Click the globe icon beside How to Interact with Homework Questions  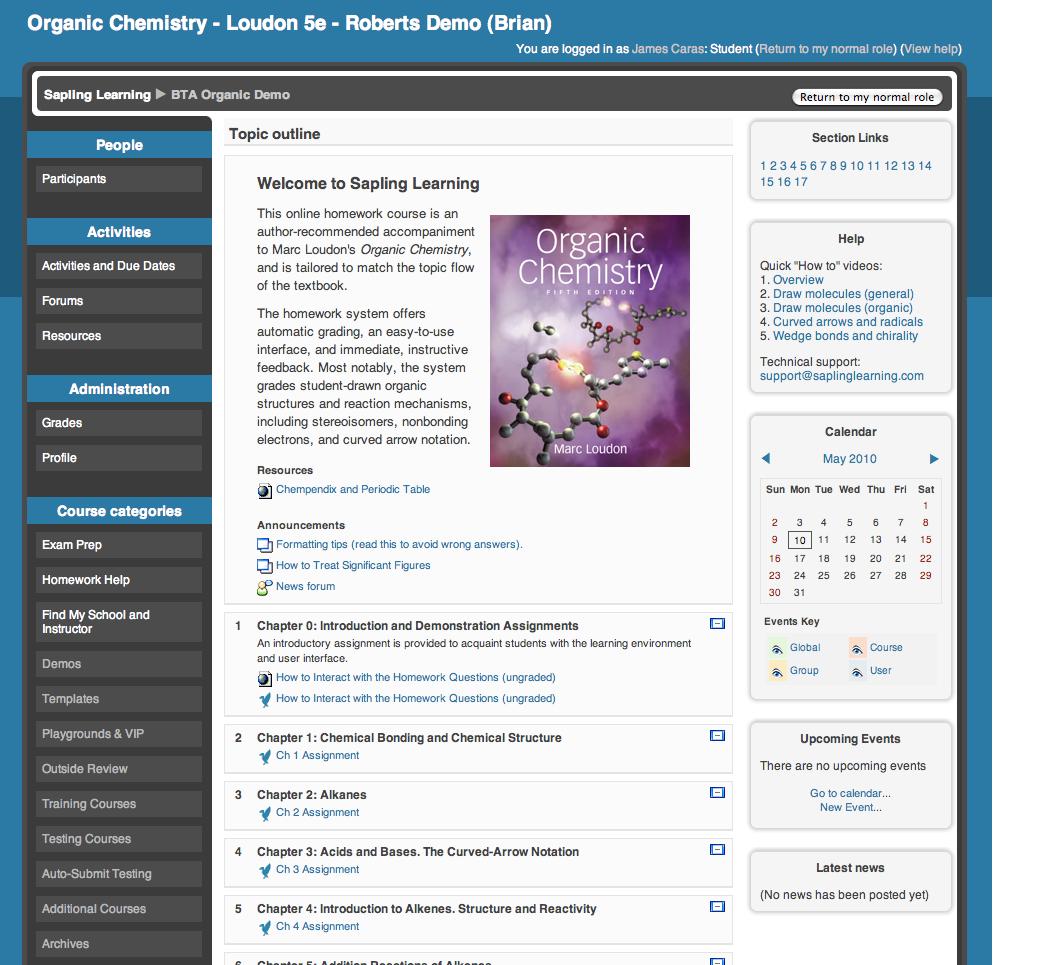pyautogui.click(x=264, y=678)
